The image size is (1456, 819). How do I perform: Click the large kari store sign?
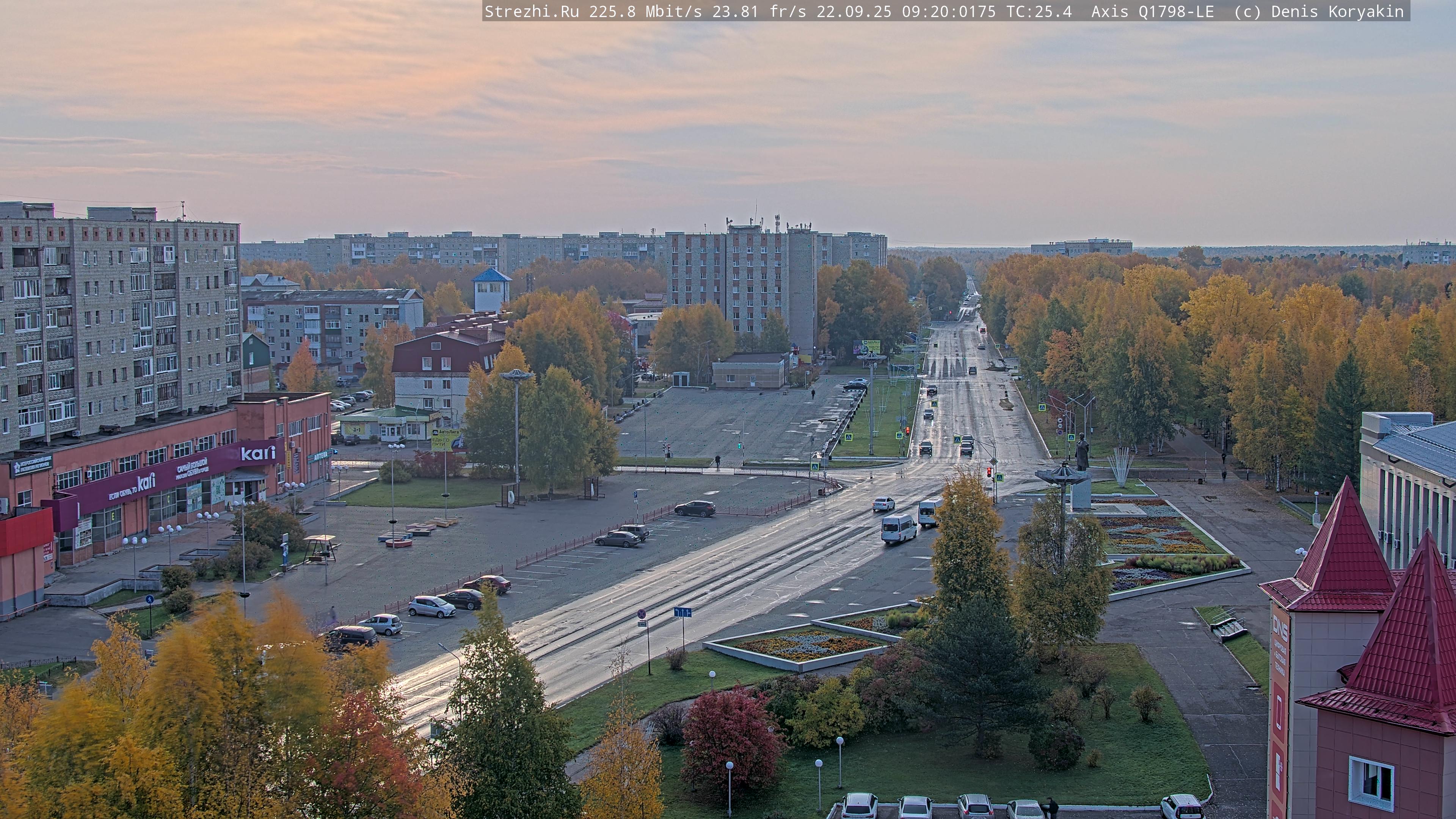[x=258, y=453]
